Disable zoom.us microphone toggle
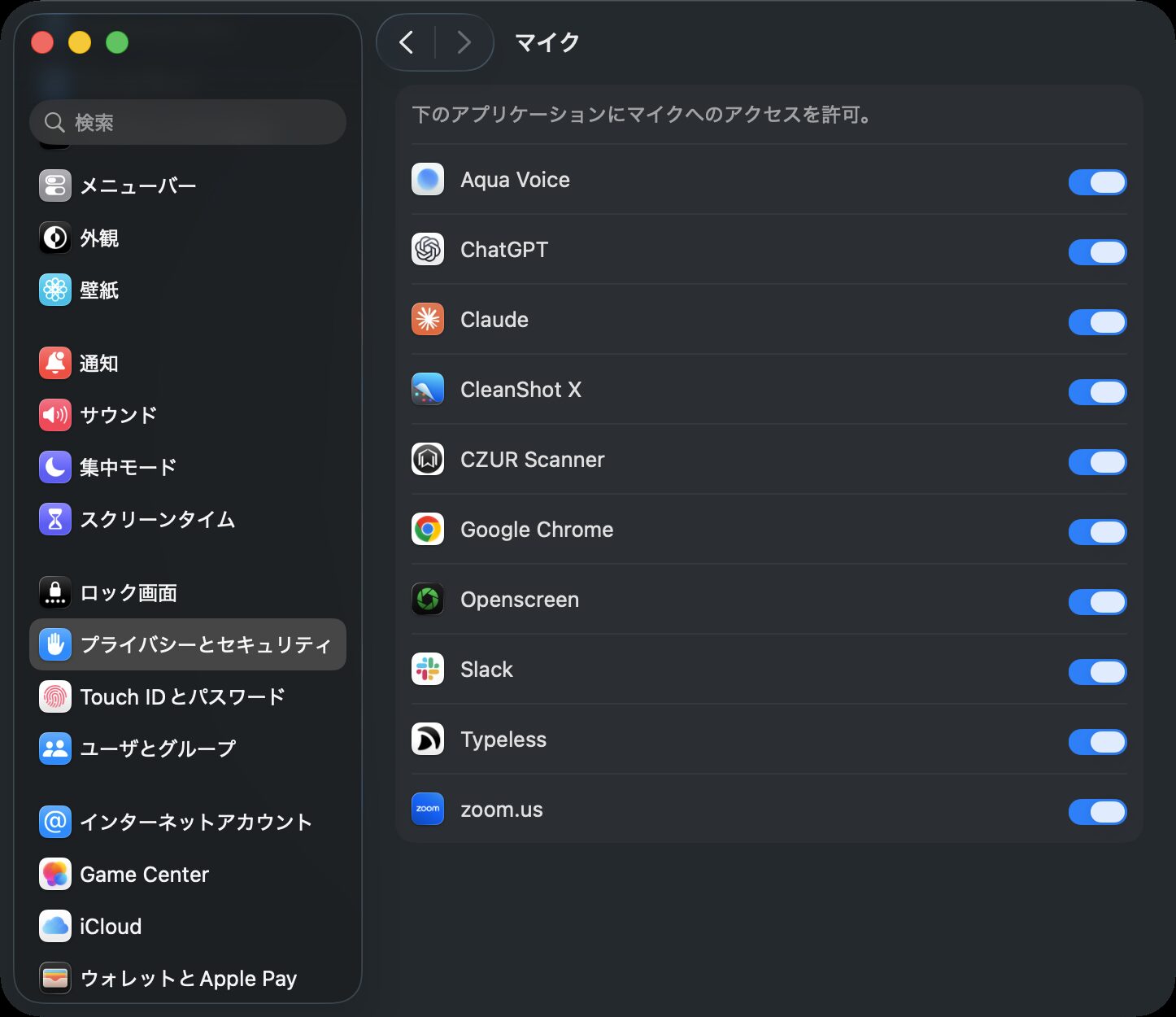Screen dimensions: 1176x1017 pos(1097,812)
